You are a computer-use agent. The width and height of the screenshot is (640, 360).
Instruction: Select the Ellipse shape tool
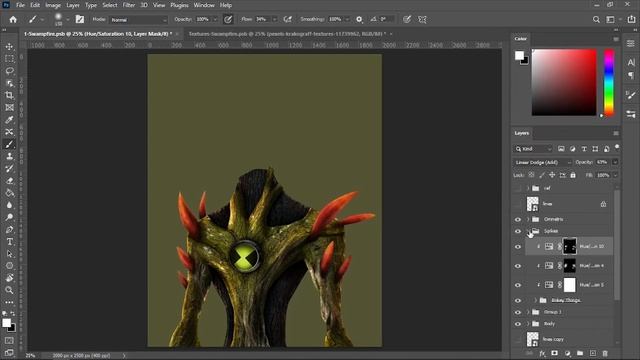coord(9,266)
